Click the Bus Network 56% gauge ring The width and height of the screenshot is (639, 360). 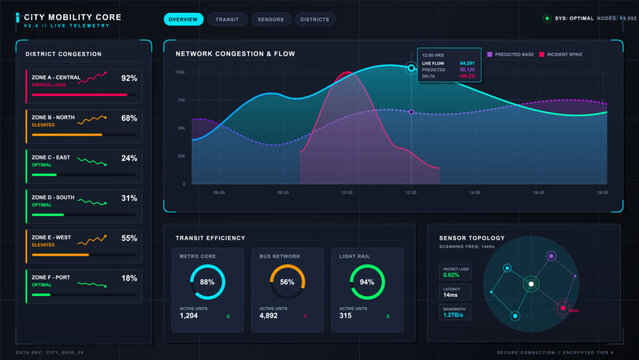point(287,282)
